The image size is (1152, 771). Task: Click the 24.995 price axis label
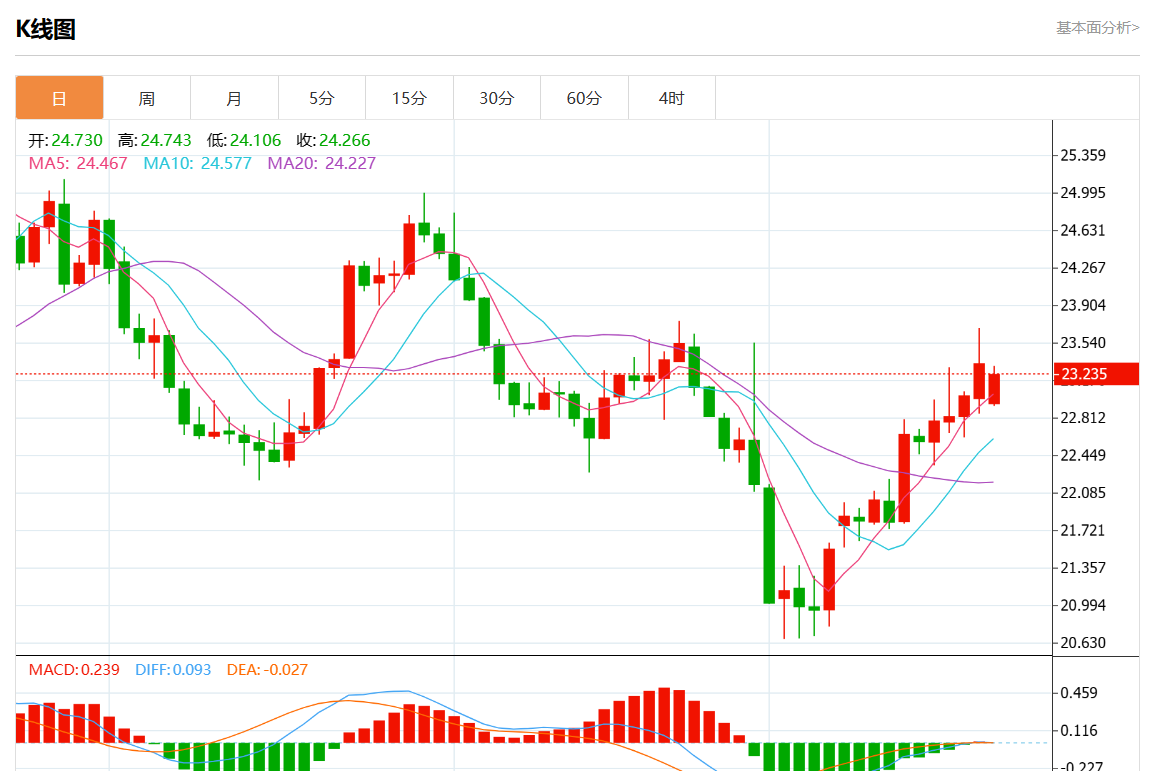pyautogui.click(x=1083, y=193)
